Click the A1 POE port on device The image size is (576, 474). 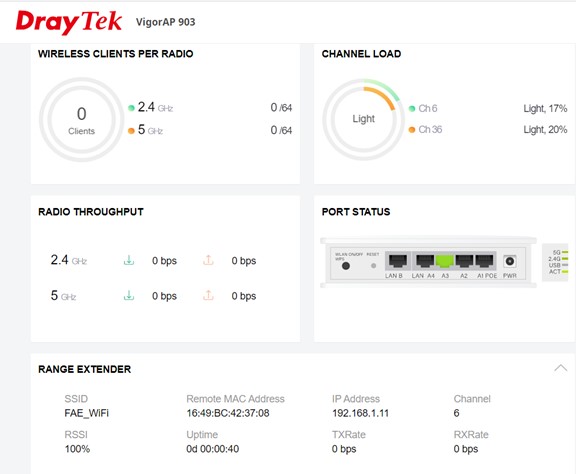click(x=485, y=261)
